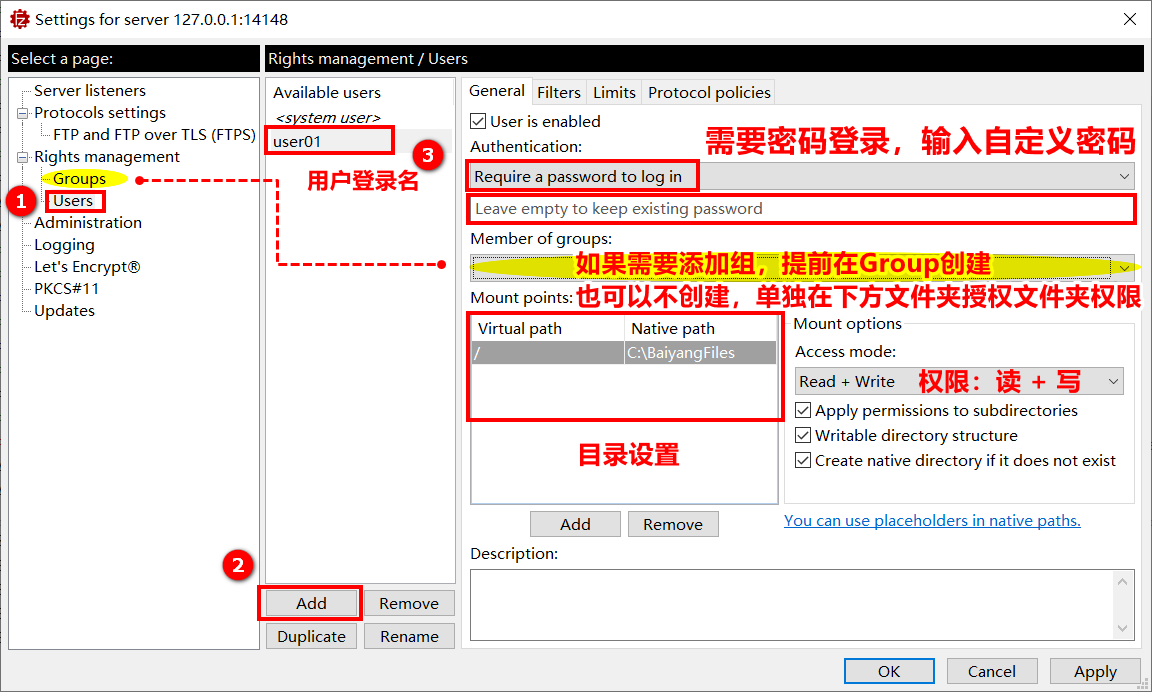Open the Let's Encrypt page
Image resolution: width=1152 pixels, height=692 pixels.
[87, 267]
